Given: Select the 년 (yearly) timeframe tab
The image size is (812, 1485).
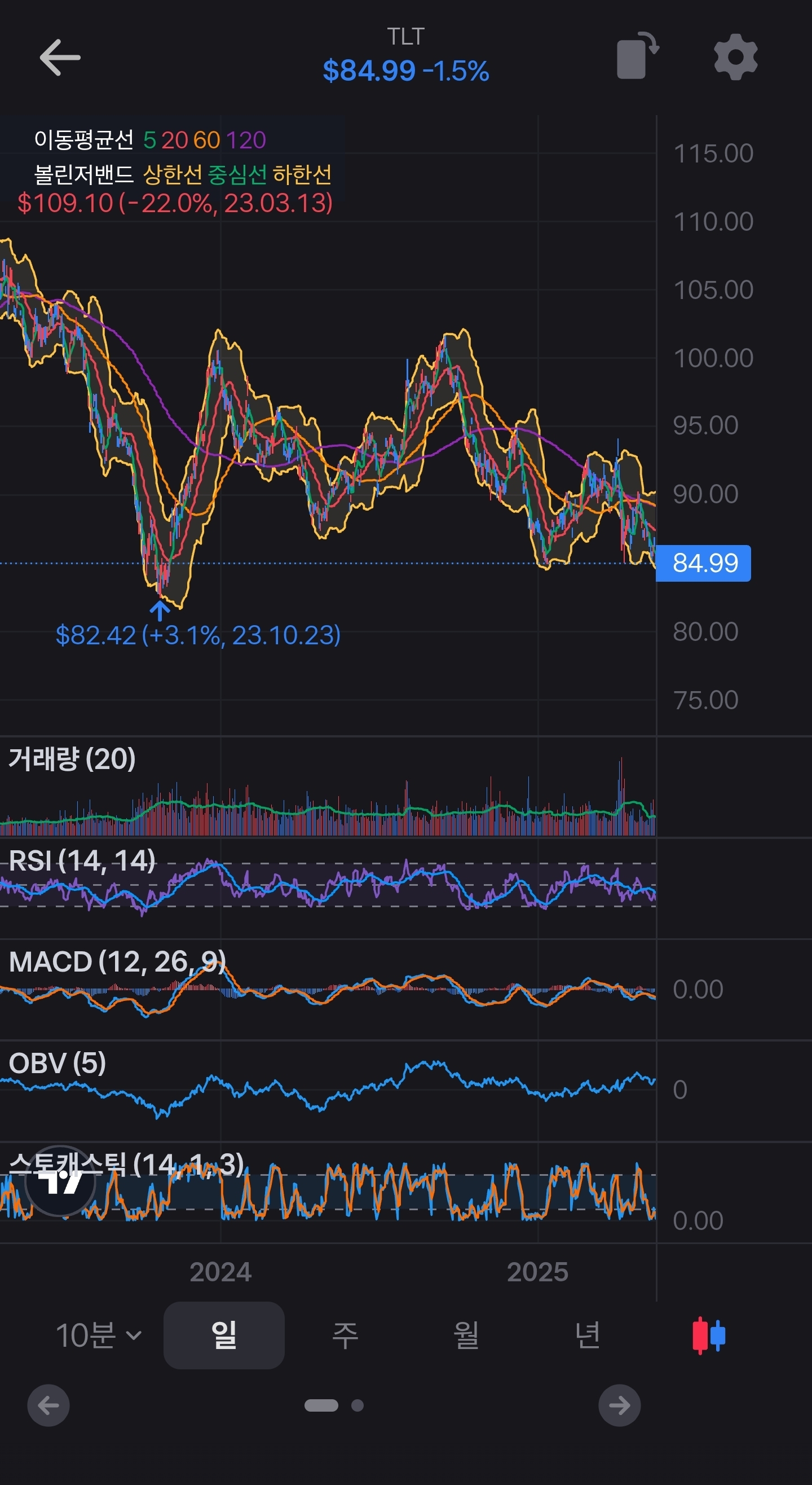Looking at the screenshot, I should (x=588, y=1335).
